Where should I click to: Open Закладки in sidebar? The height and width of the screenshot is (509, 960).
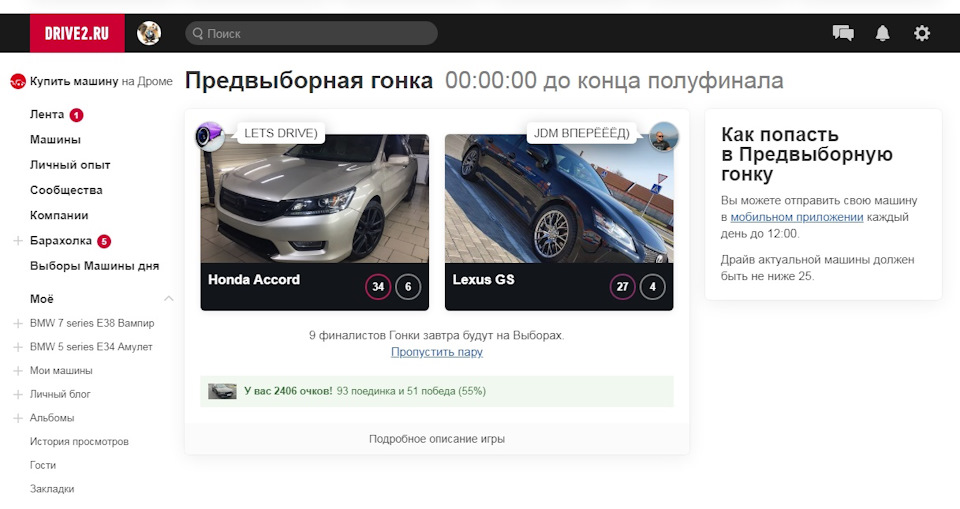(x=52, y=489)
